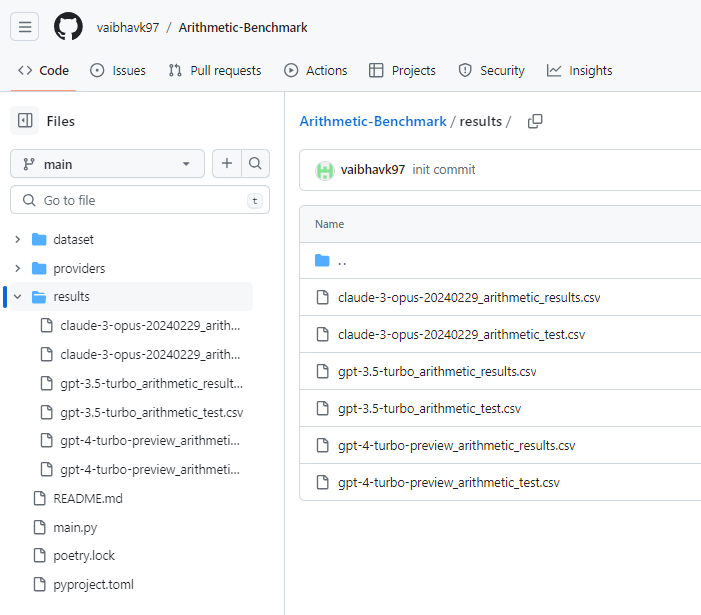701x615 pixels.
Task: Copy path using the copy icon
Action: [x=535, y=121]
